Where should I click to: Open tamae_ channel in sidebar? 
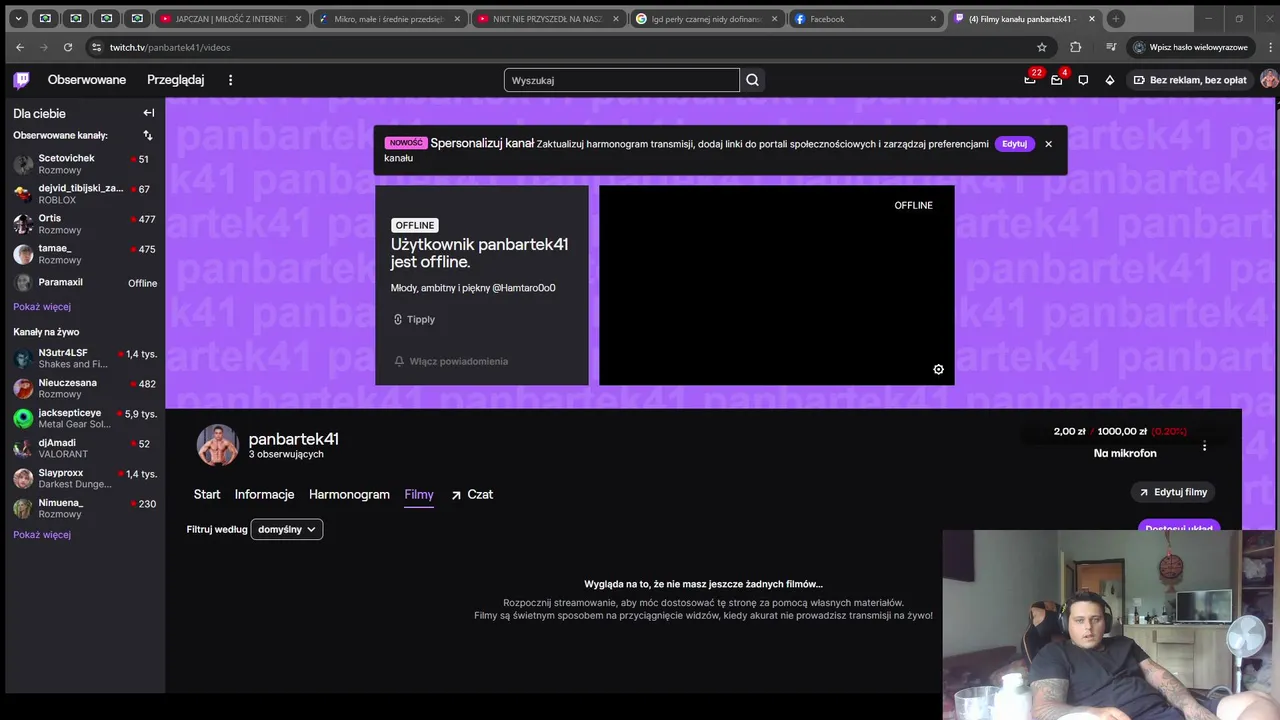tap(85, 254)
